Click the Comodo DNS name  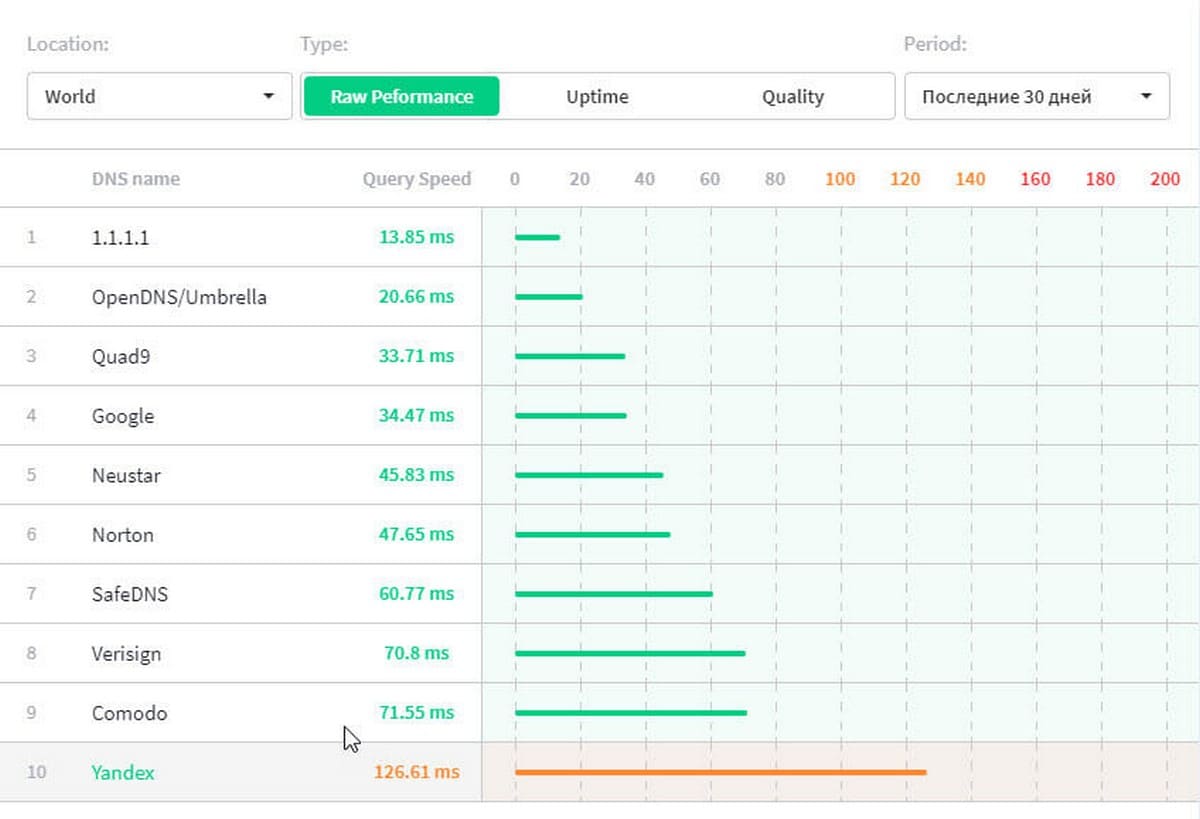pos(129,713)
